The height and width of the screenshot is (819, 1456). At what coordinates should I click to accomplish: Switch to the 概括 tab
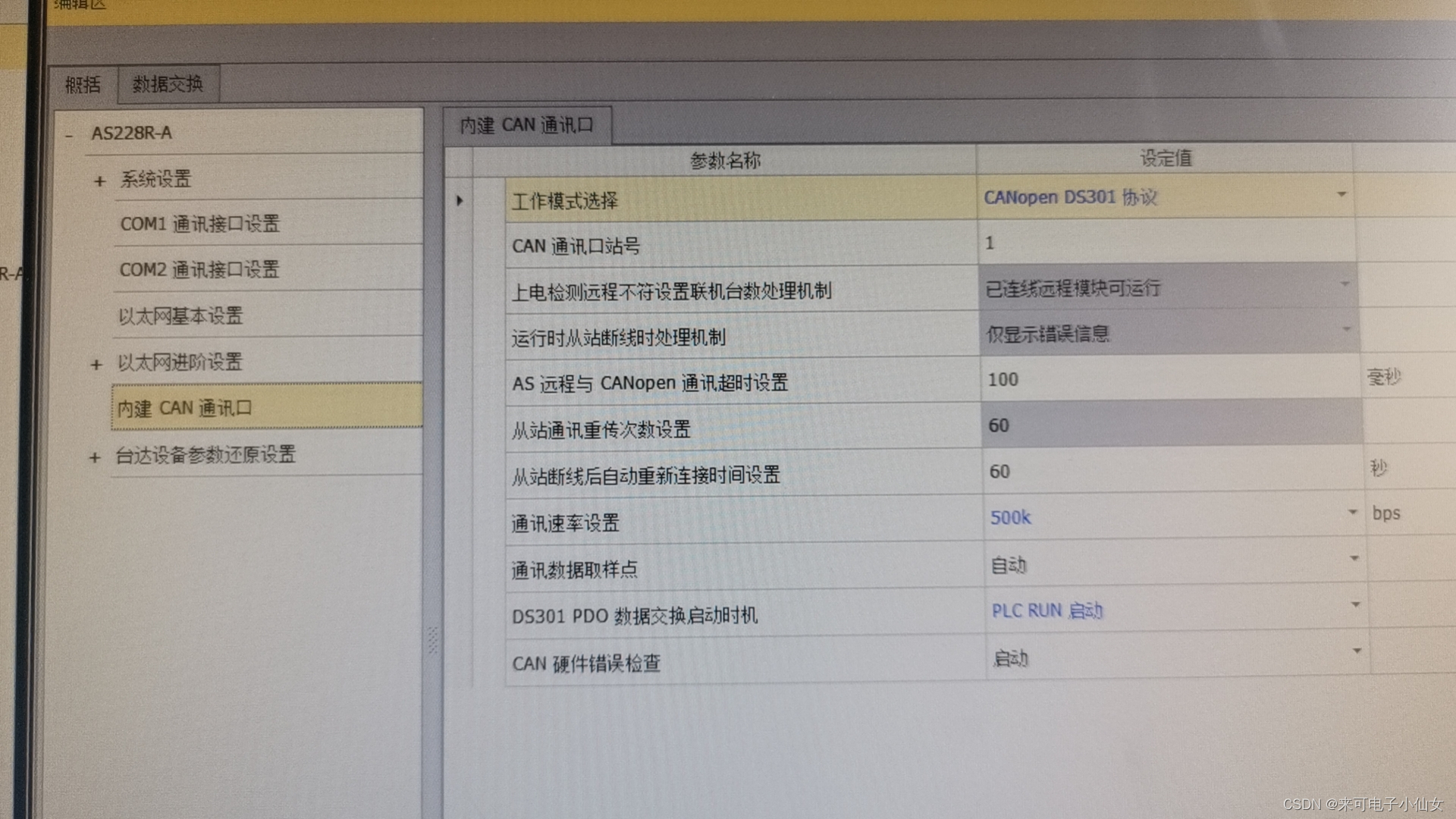coord(83,85)
